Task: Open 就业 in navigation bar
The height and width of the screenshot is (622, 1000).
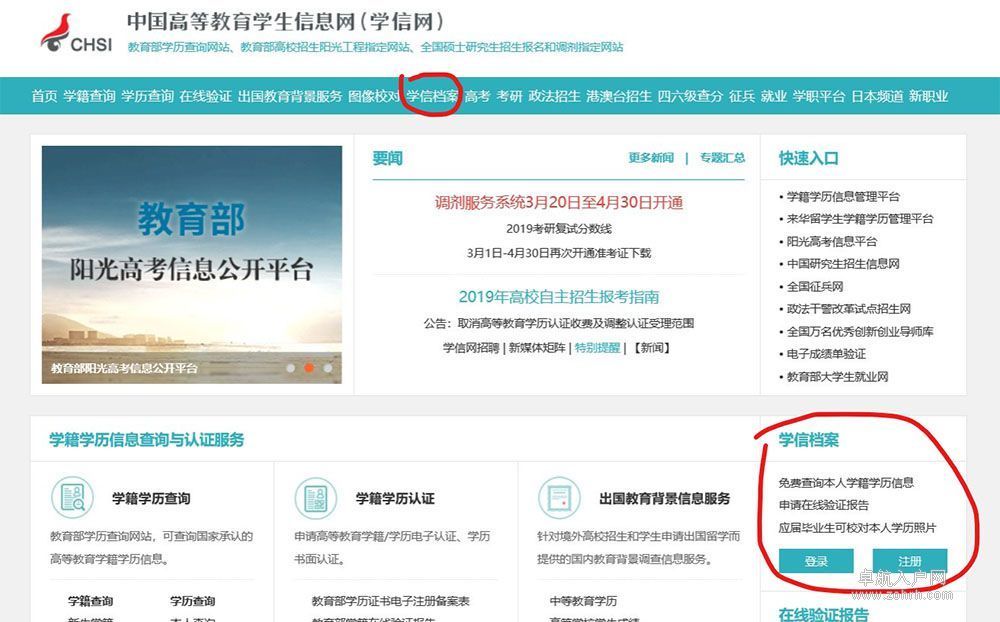Action: coord(774,96)
